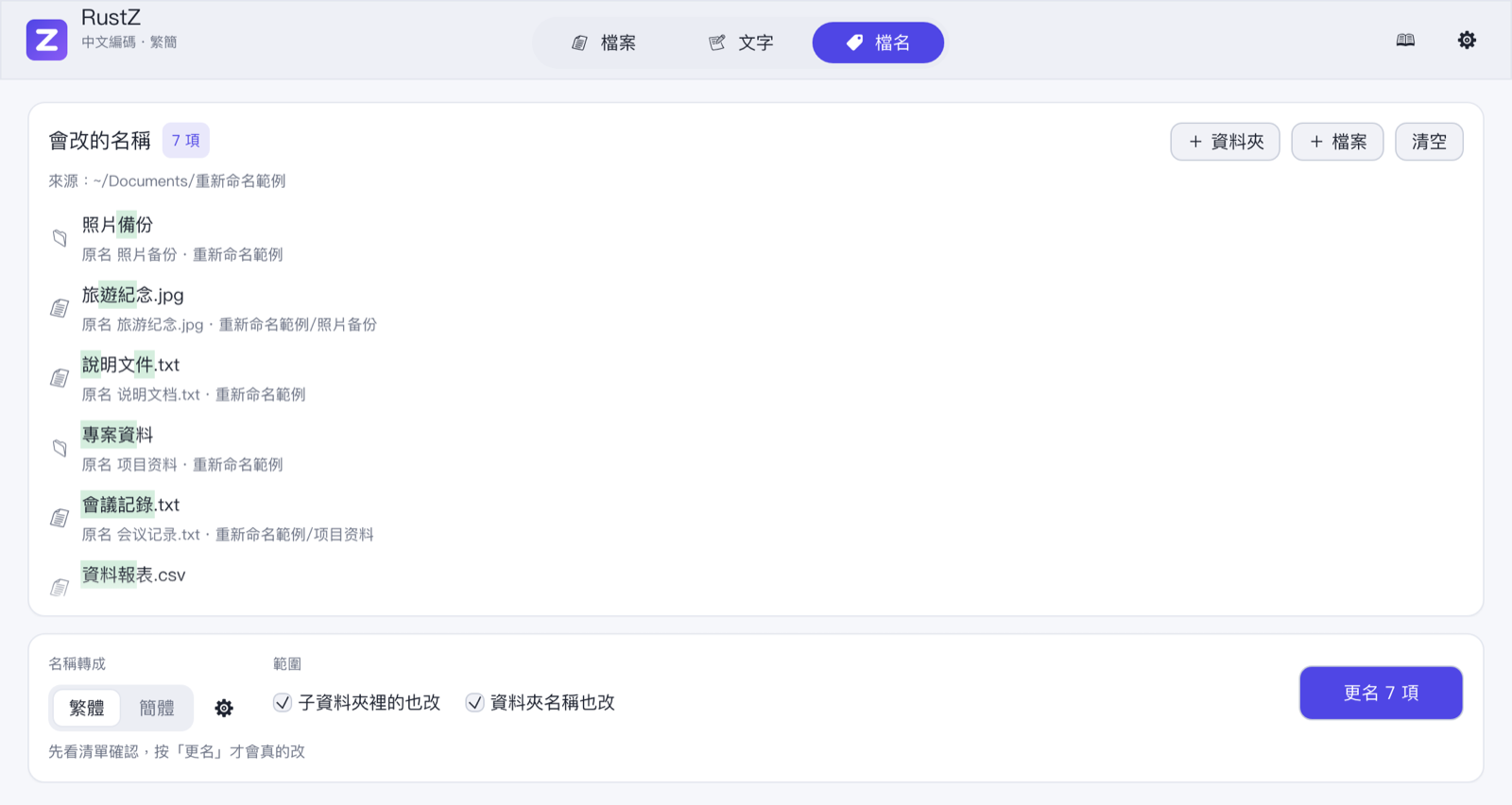
Task: Select the 檔名 tab
Action: [878, 43]
